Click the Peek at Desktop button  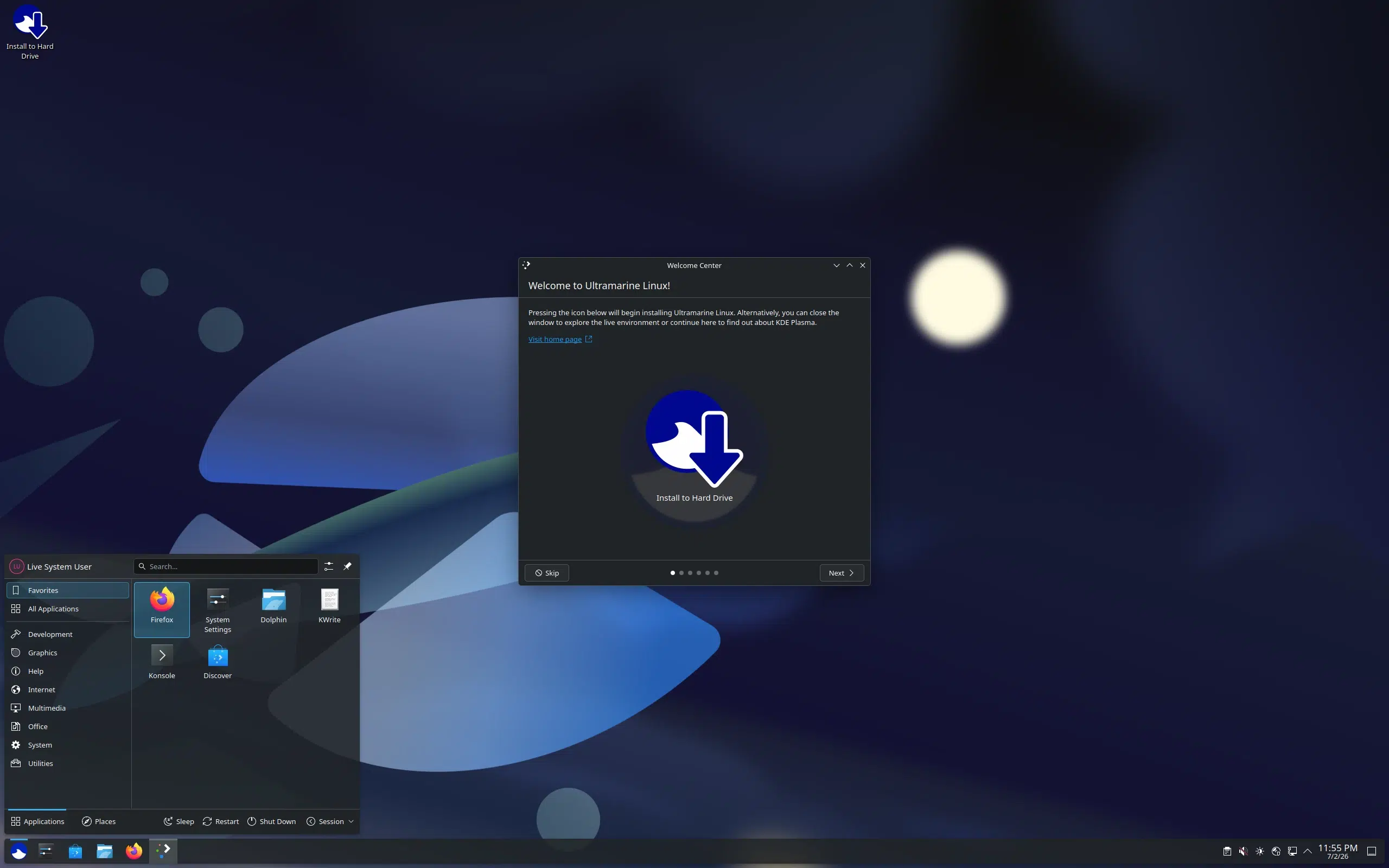click(1372, 851)
